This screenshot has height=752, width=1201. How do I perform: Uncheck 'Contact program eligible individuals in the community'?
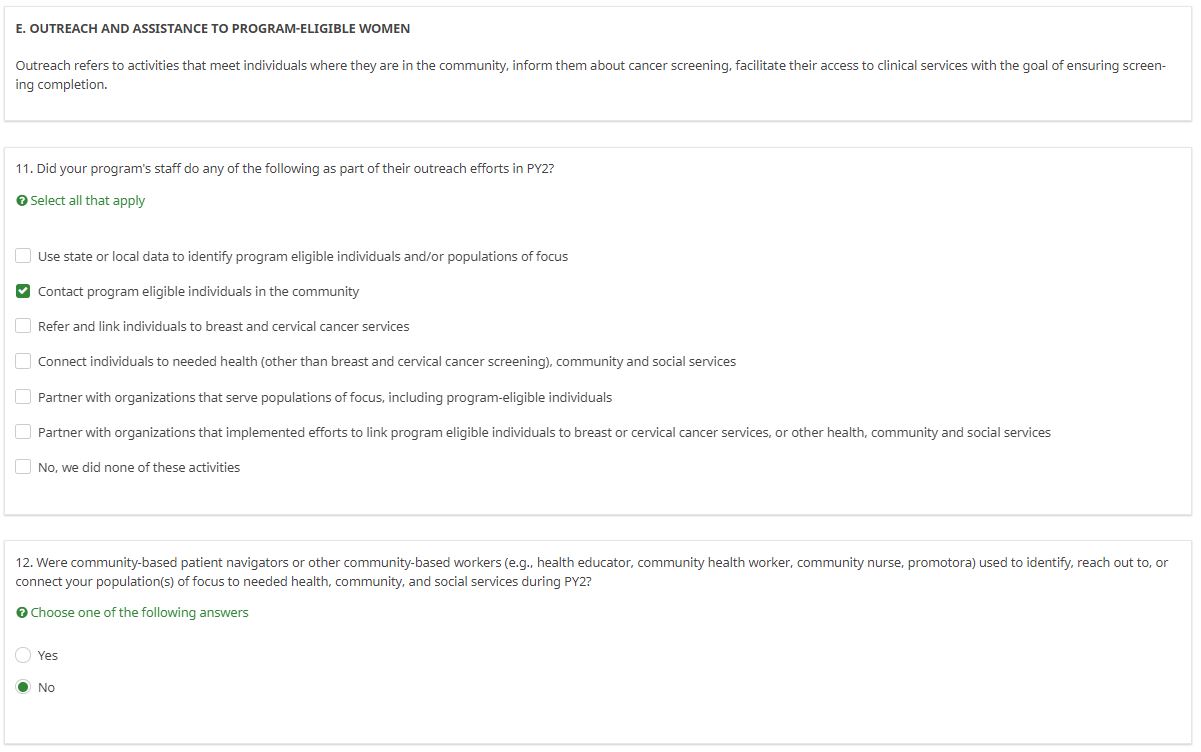(x=23, y=291)
